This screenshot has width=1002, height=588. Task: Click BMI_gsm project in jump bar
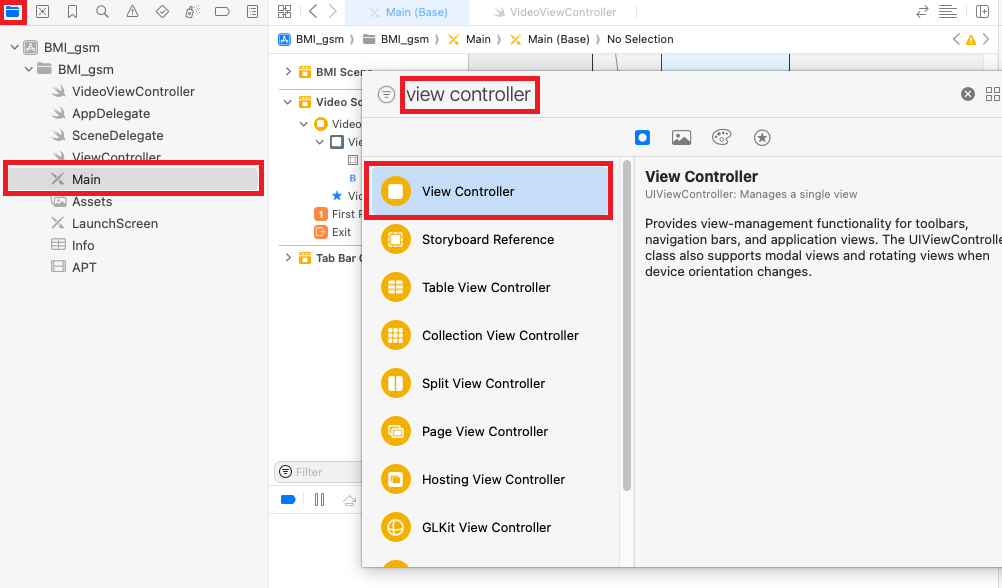pyautogui.click(x=312, y=39)
